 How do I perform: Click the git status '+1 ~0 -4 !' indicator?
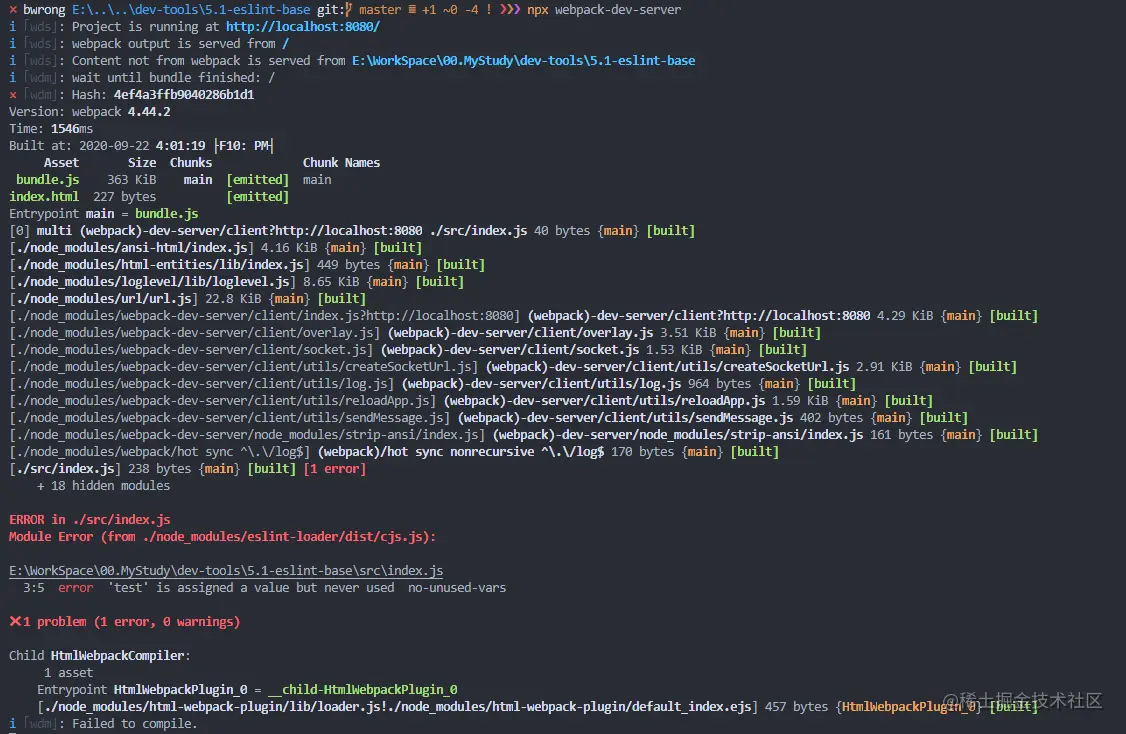tap(457, 9)
